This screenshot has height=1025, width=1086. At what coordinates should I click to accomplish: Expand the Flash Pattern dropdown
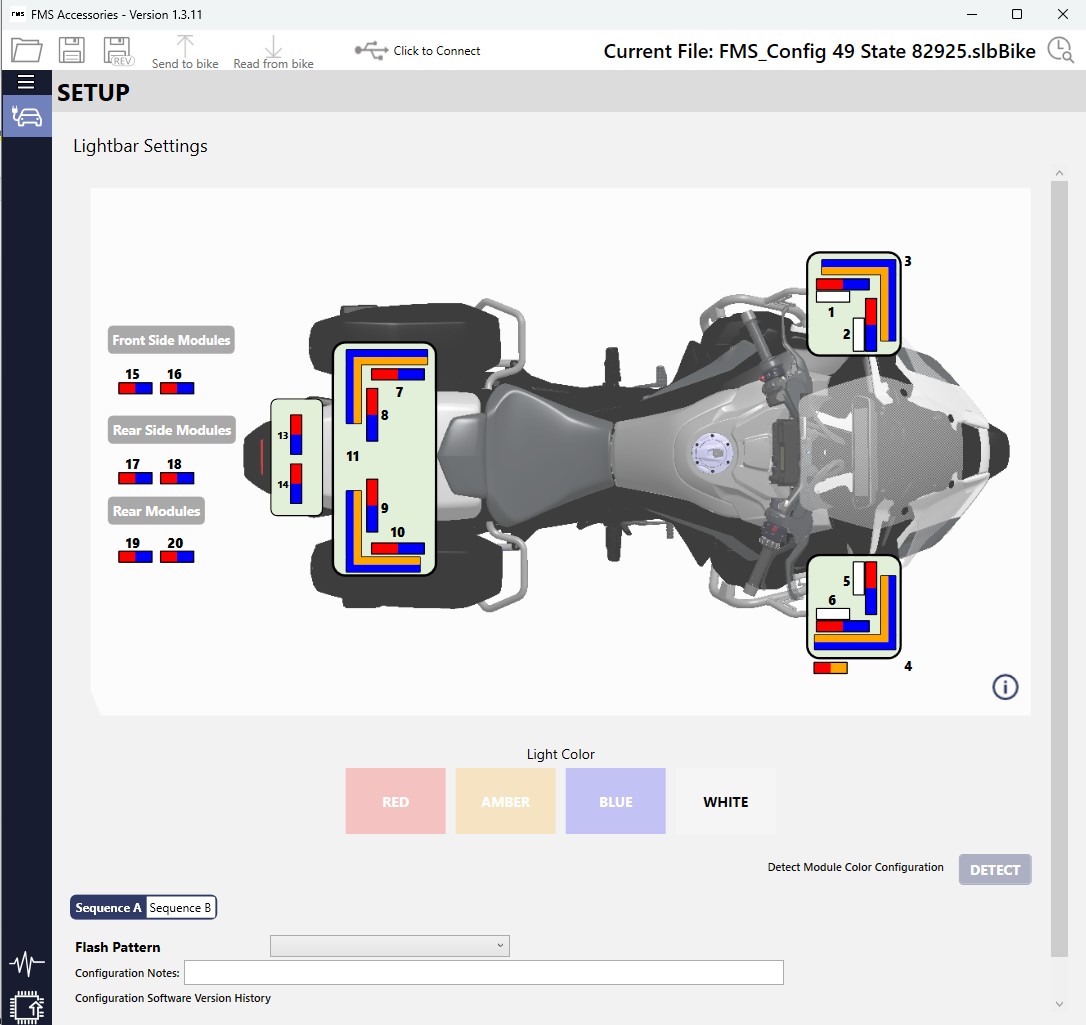pyautogui.click(x=389, y=946)
